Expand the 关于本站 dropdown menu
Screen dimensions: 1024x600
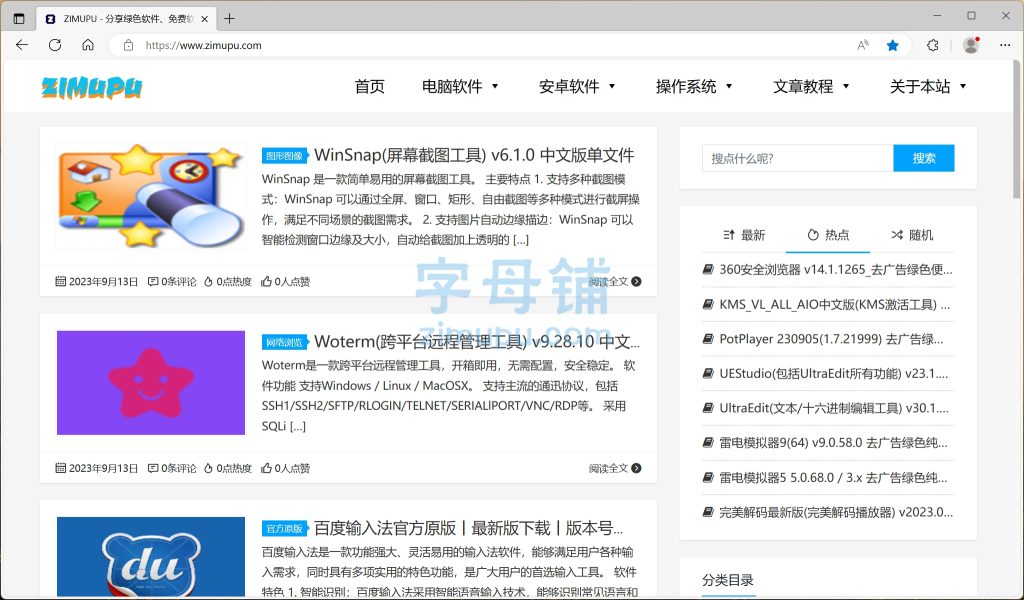(928, 86)
